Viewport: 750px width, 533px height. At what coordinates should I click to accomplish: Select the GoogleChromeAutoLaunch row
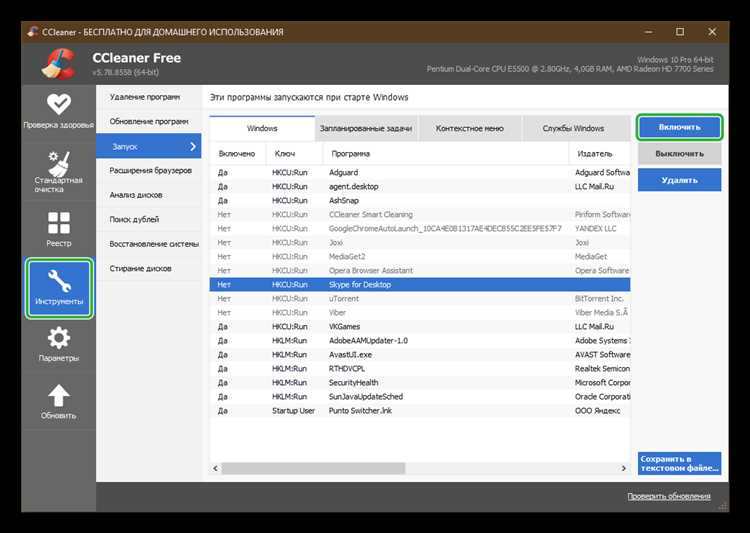pyautogui.click(x=420, y=228)
